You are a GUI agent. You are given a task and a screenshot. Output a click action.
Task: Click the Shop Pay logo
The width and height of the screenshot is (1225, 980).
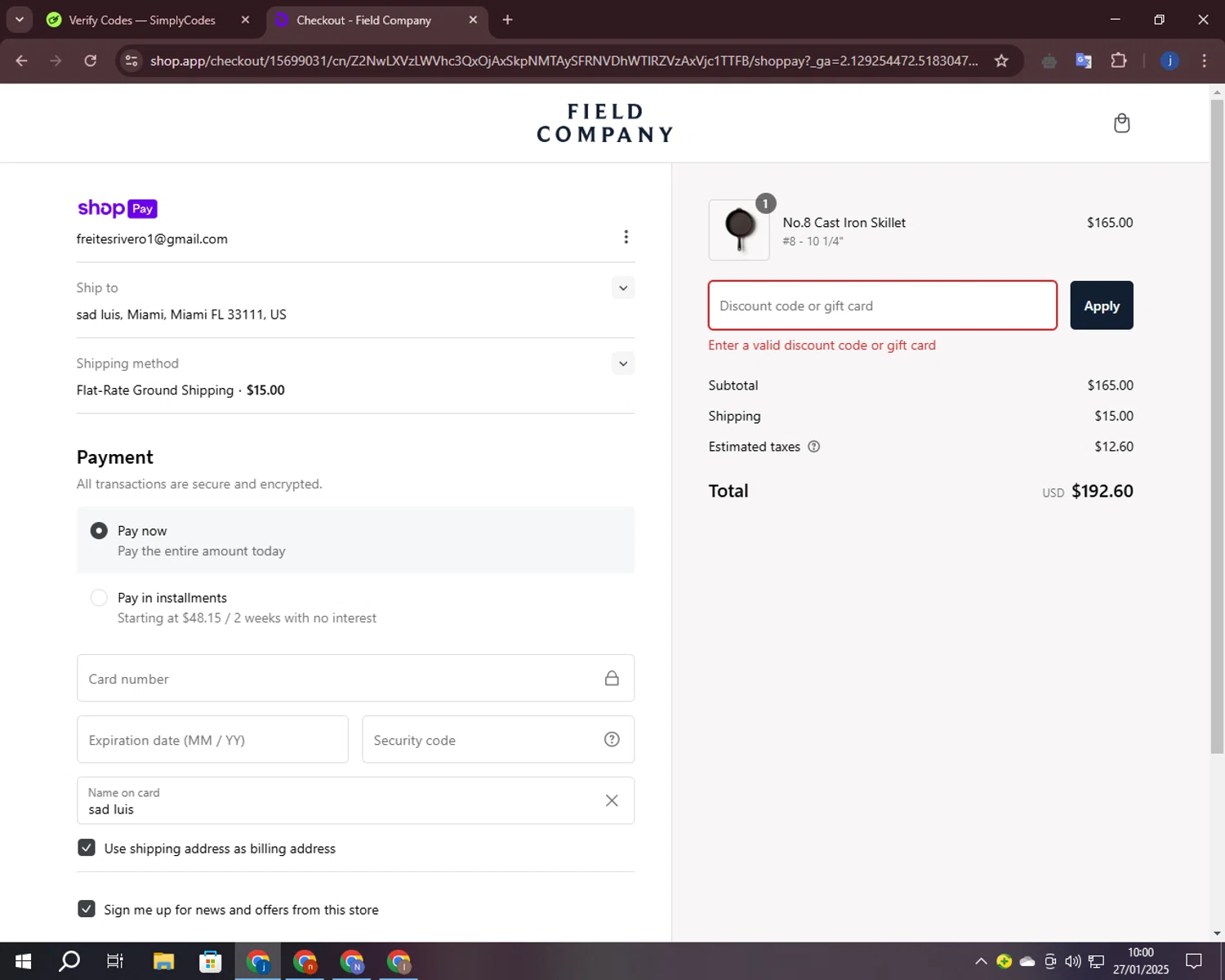[117, 208]
